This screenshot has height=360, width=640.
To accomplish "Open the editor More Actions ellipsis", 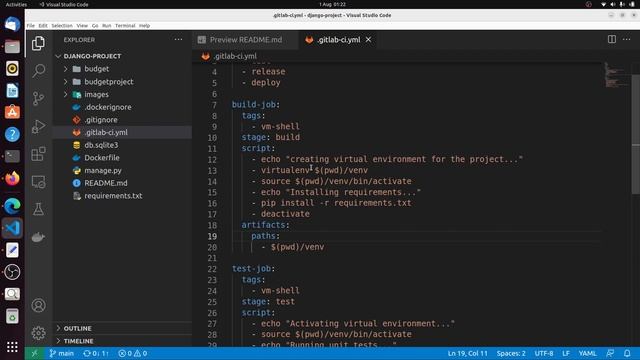I will 627,39.
